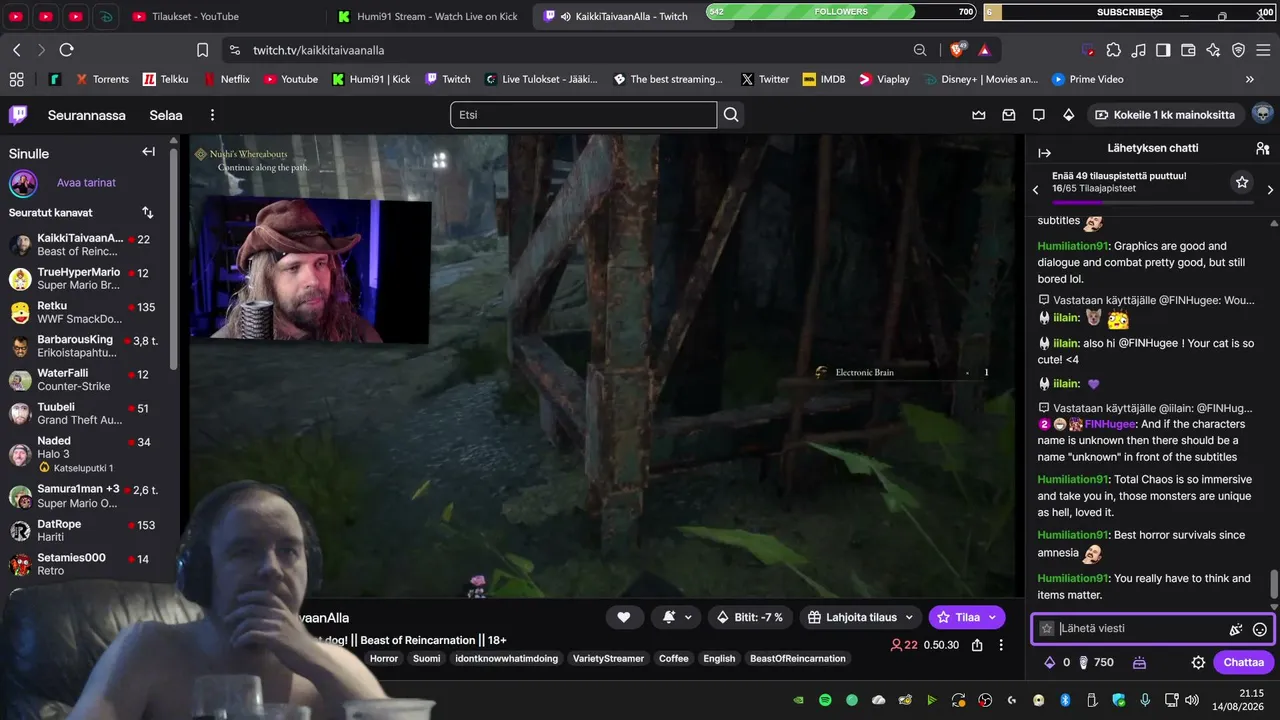The height and width of the screenshot is (720, 1280).
Task: Open the chat community users icon
Action: point(1263,148)
